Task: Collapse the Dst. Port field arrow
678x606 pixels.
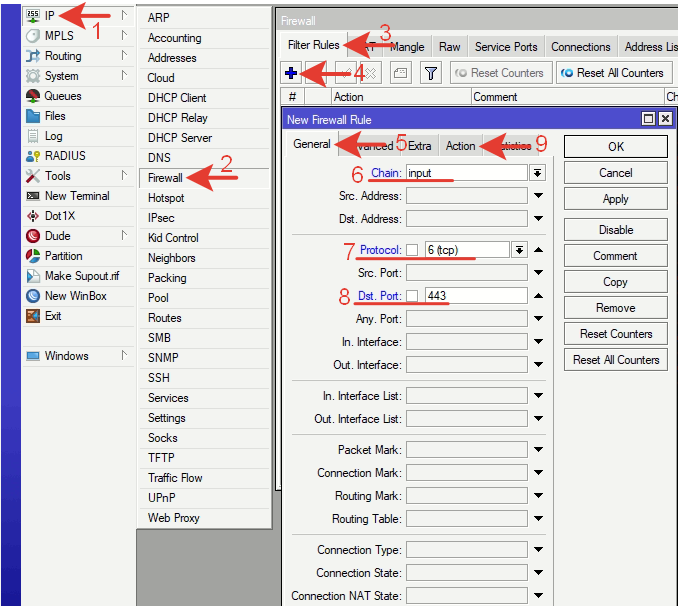Action: click(x=538, y=296)
